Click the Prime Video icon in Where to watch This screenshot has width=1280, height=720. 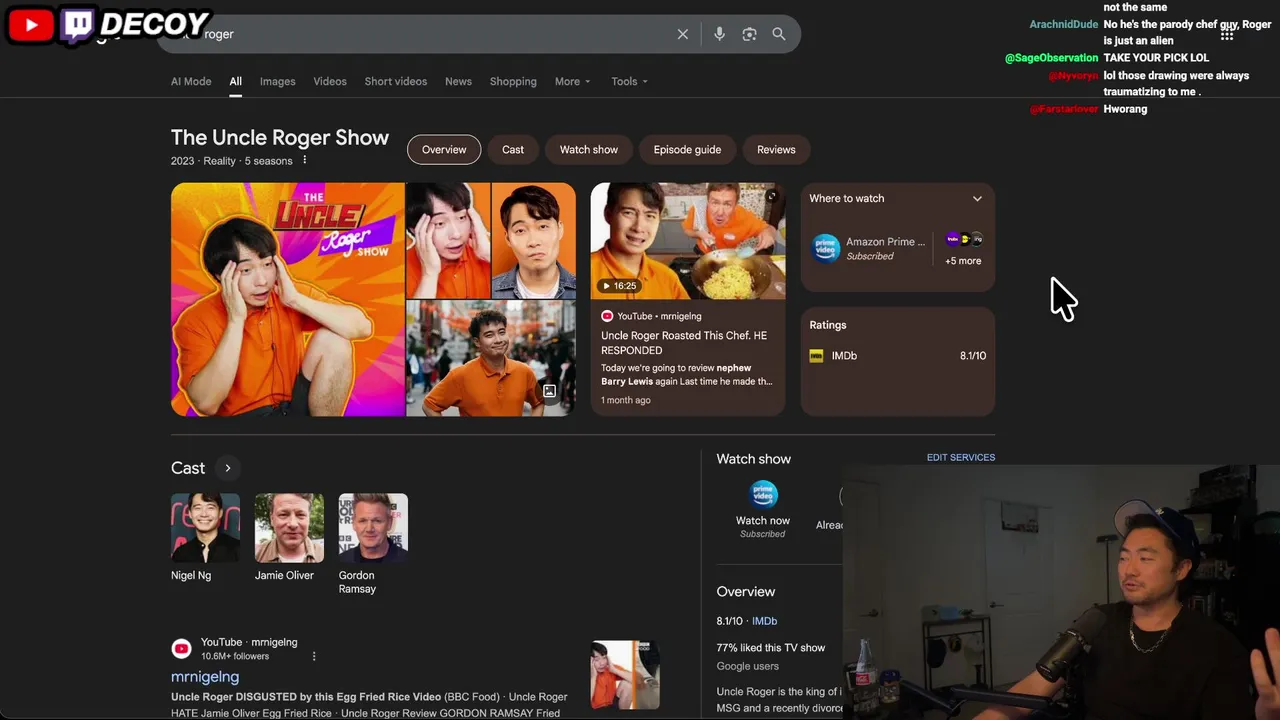pyautogui.click(x=826, y=248)
